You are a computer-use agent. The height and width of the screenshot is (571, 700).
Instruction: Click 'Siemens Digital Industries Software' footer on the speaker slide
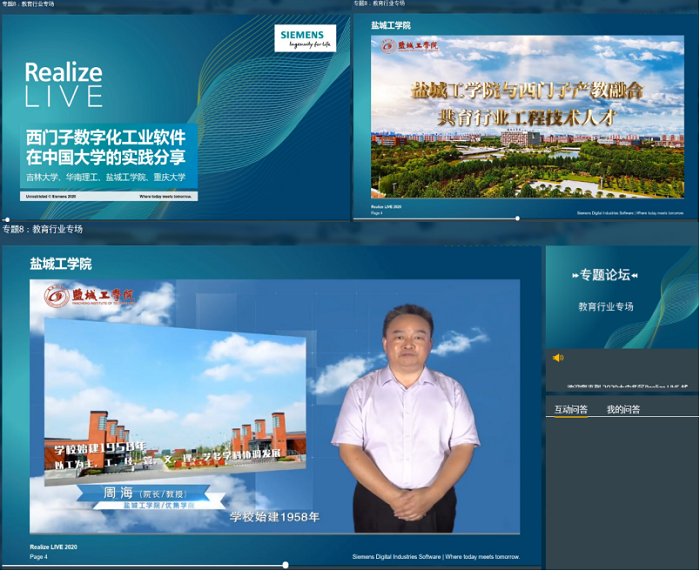(396, 557)
